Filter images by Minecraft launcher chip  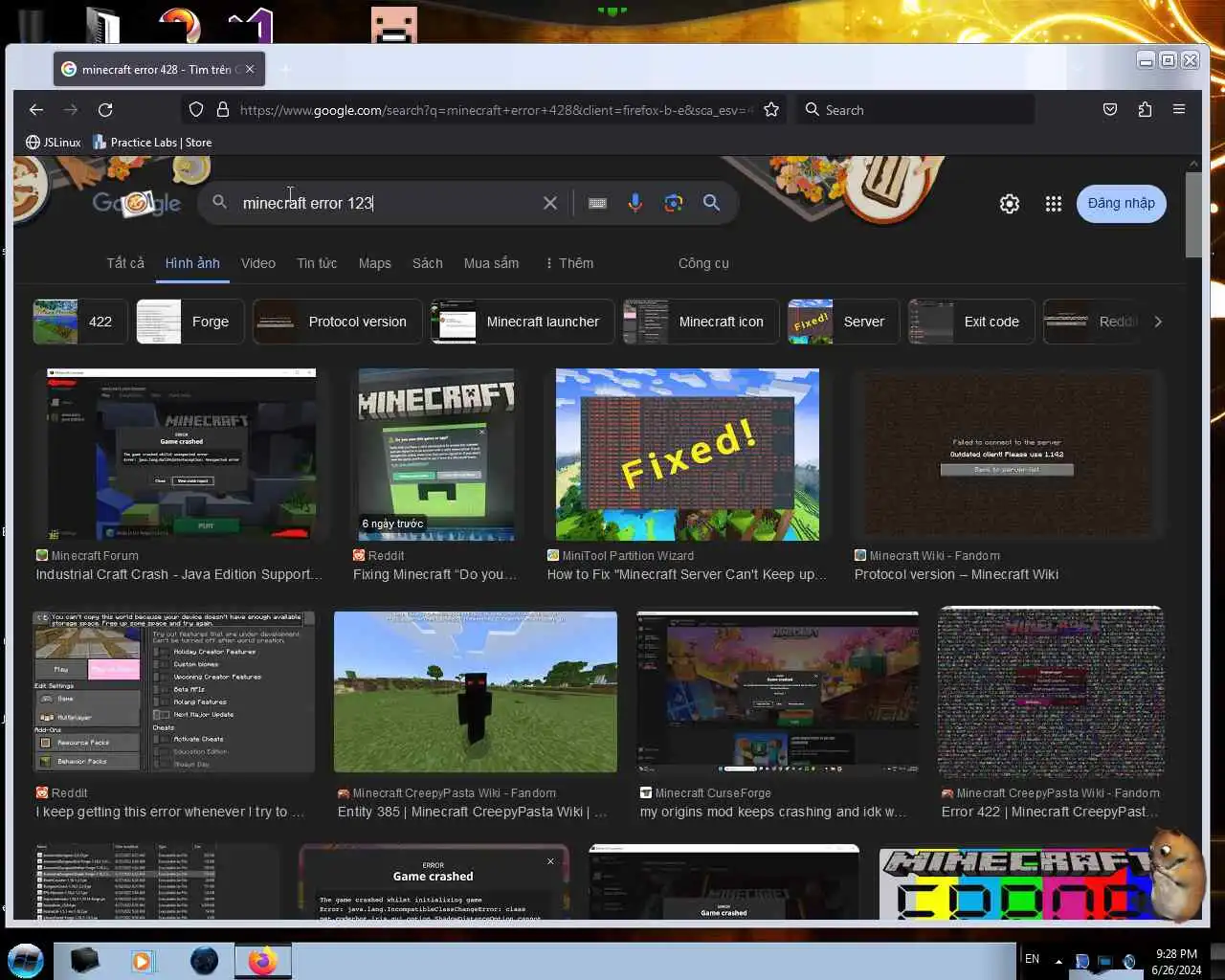pos(523,322)
